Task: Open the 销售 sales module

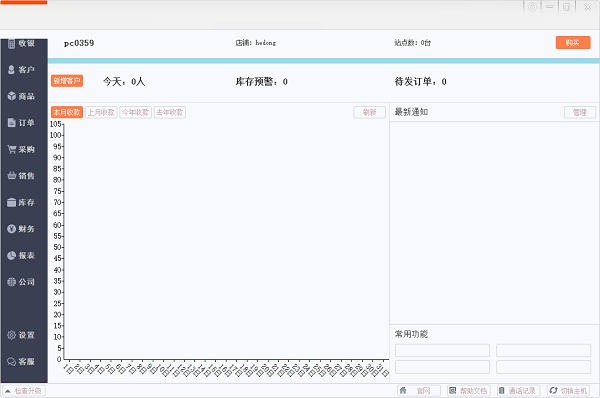Action: pyautogui.click(x=22, y=176)
